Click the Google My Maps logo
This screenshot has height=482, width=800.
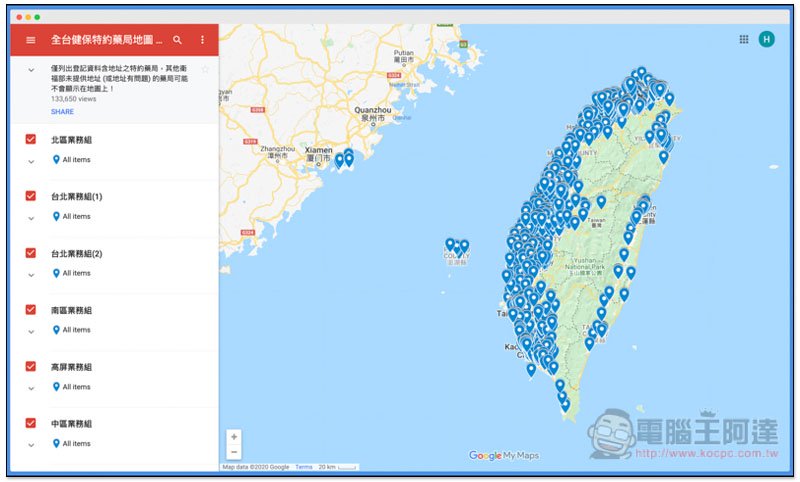pyautogui.click(x=504, y=456)
